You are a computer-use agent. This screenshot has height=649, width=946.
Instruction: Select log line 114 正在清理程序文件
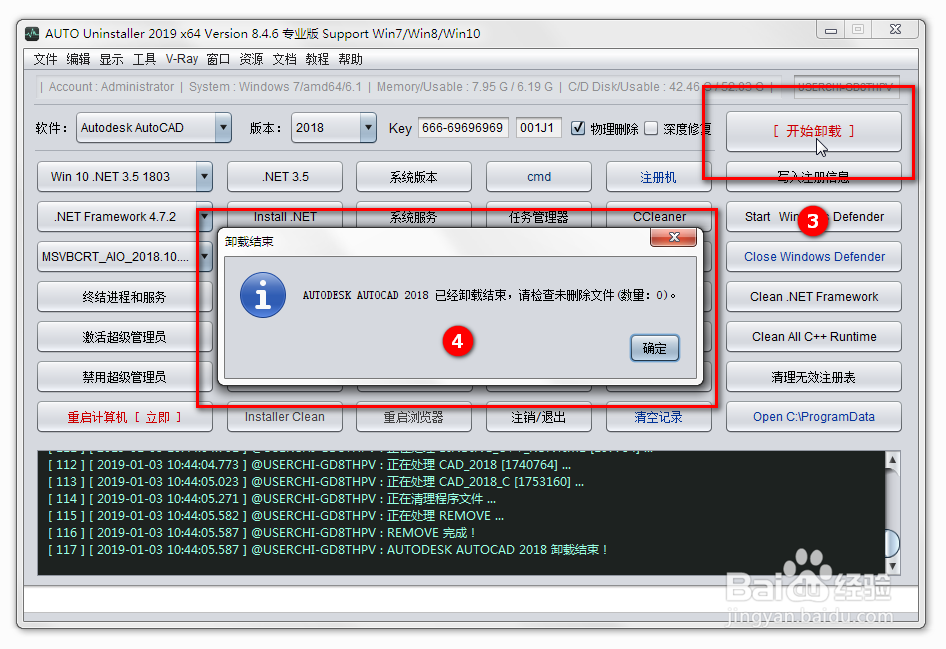[x=272, y=498]
